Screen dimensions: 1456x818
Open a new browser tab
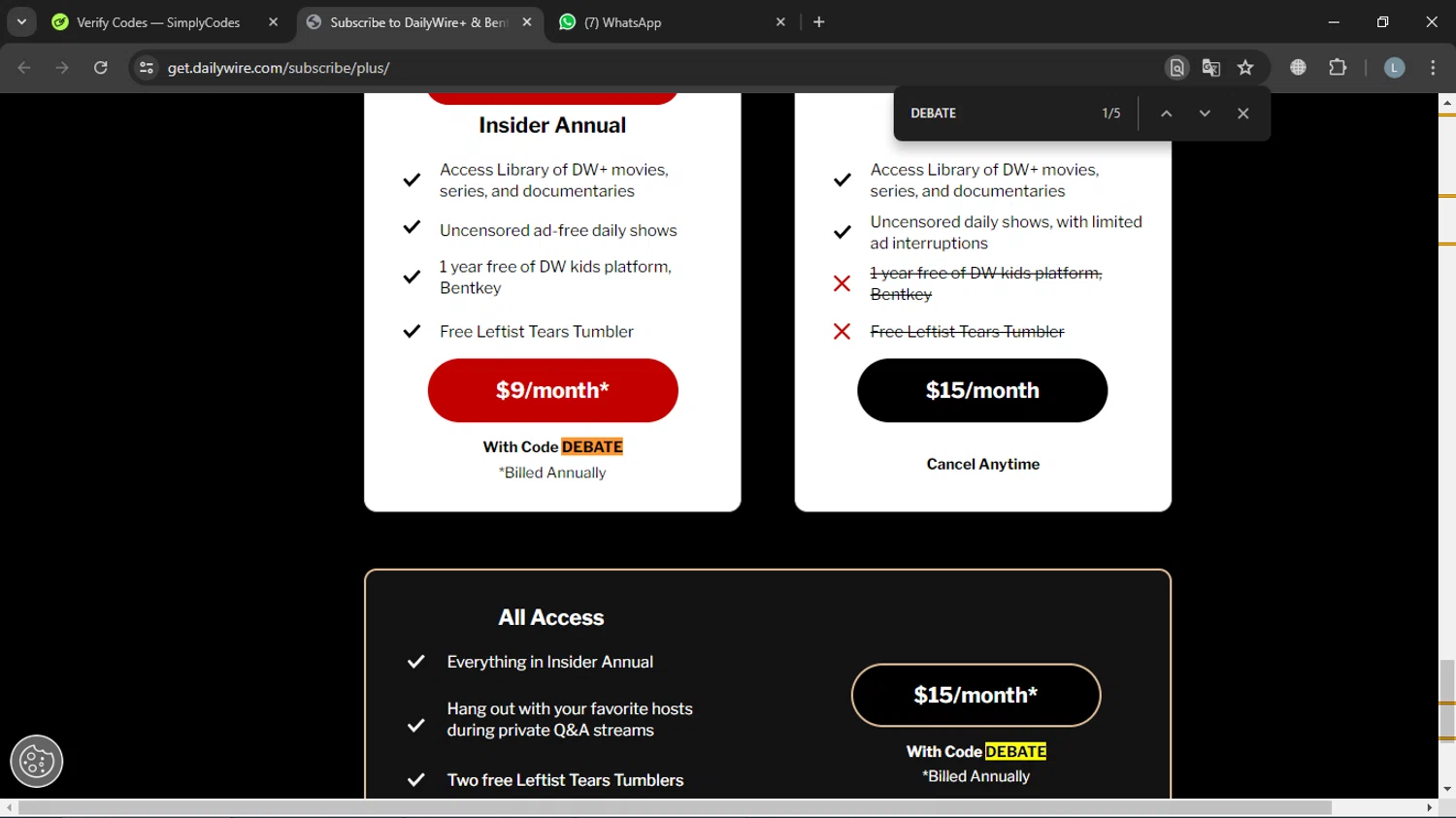click(819, 22)
